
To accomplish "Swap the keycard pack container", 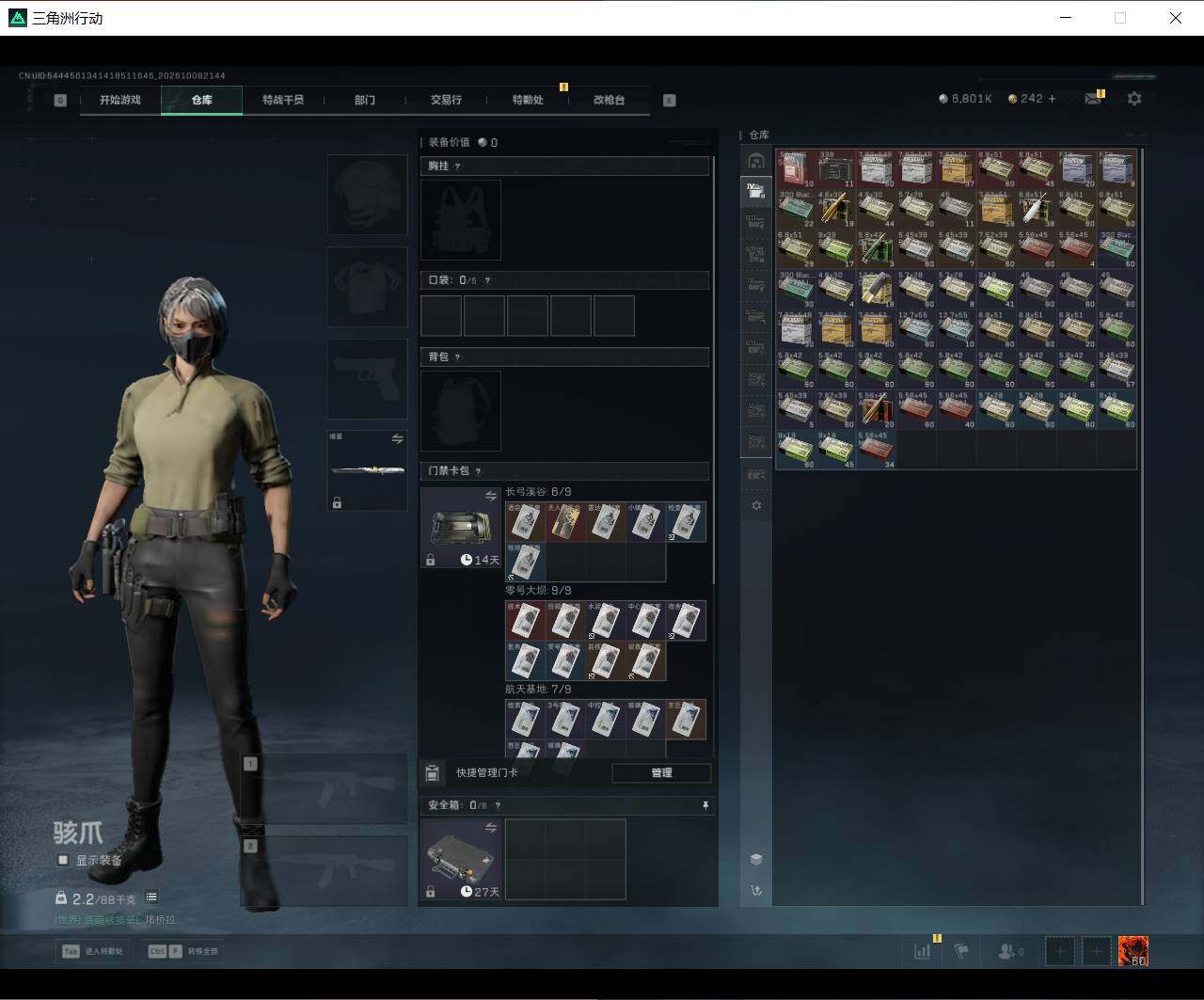I will tap(490, 496).
